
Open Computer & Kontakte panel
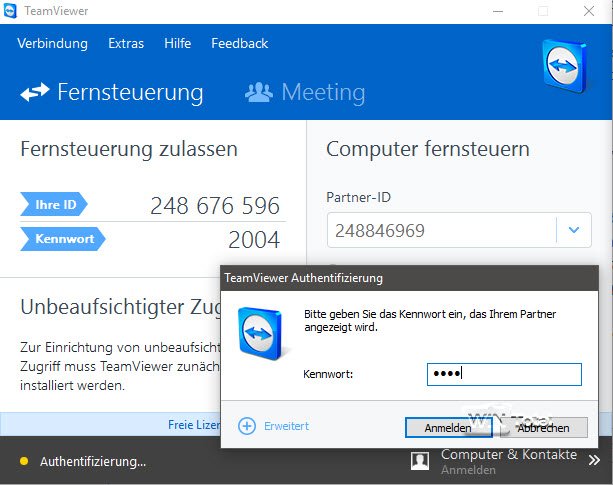(509, 455)
